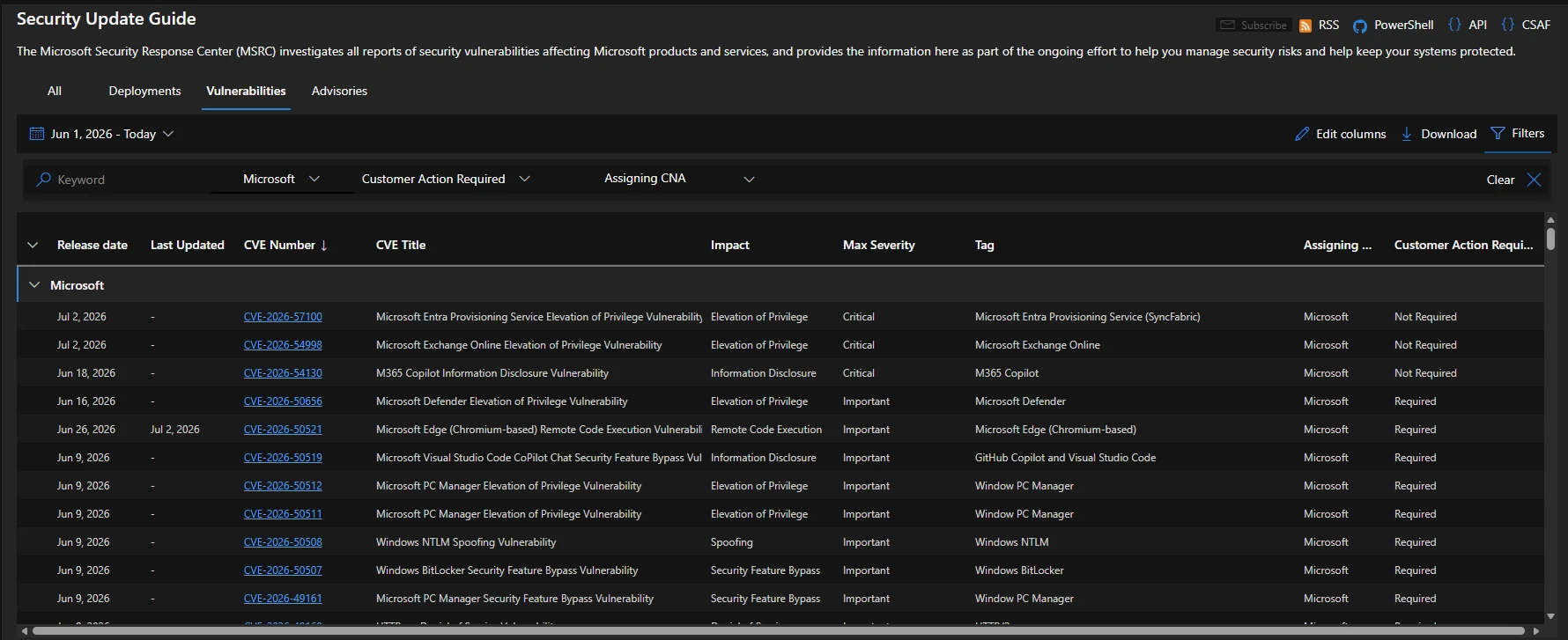1568x640 pixels.
Task: Click the CSAF braces icon
Action: tap(1508, 25)
